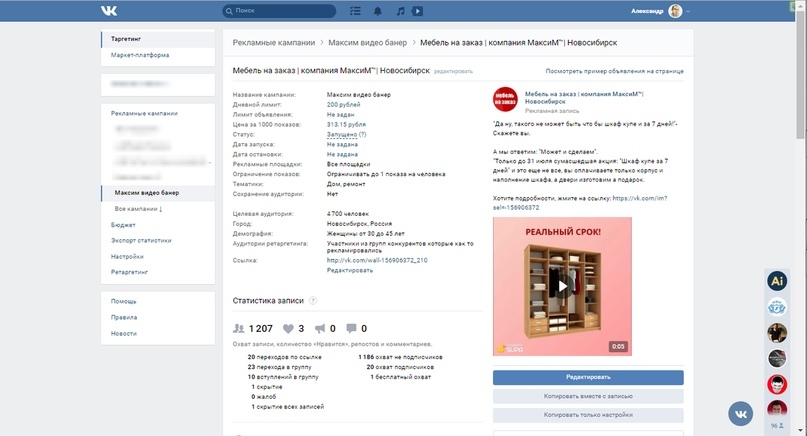Open the light-blue emblem chat avatar
The height and width of the screenshot is (436, 807).
point(777,307)
